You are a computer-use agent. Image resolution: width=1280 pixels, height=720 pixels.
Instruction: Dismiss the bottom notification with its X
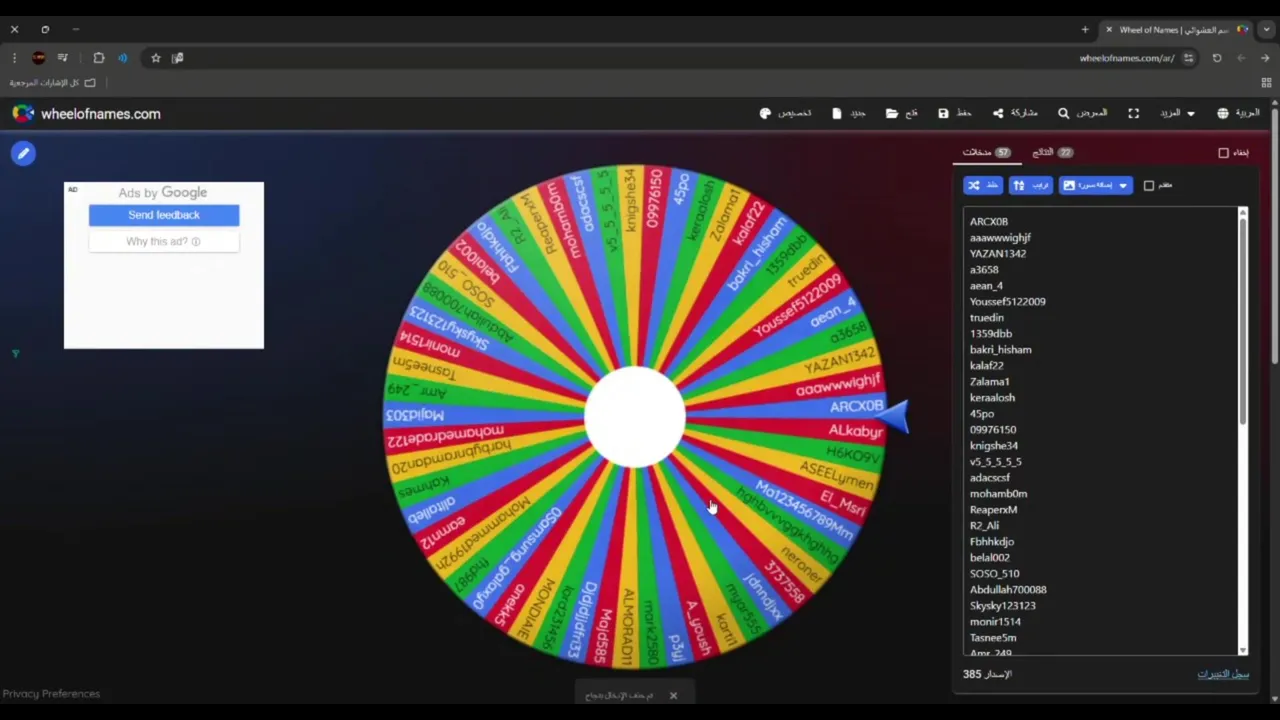point(673,696)
